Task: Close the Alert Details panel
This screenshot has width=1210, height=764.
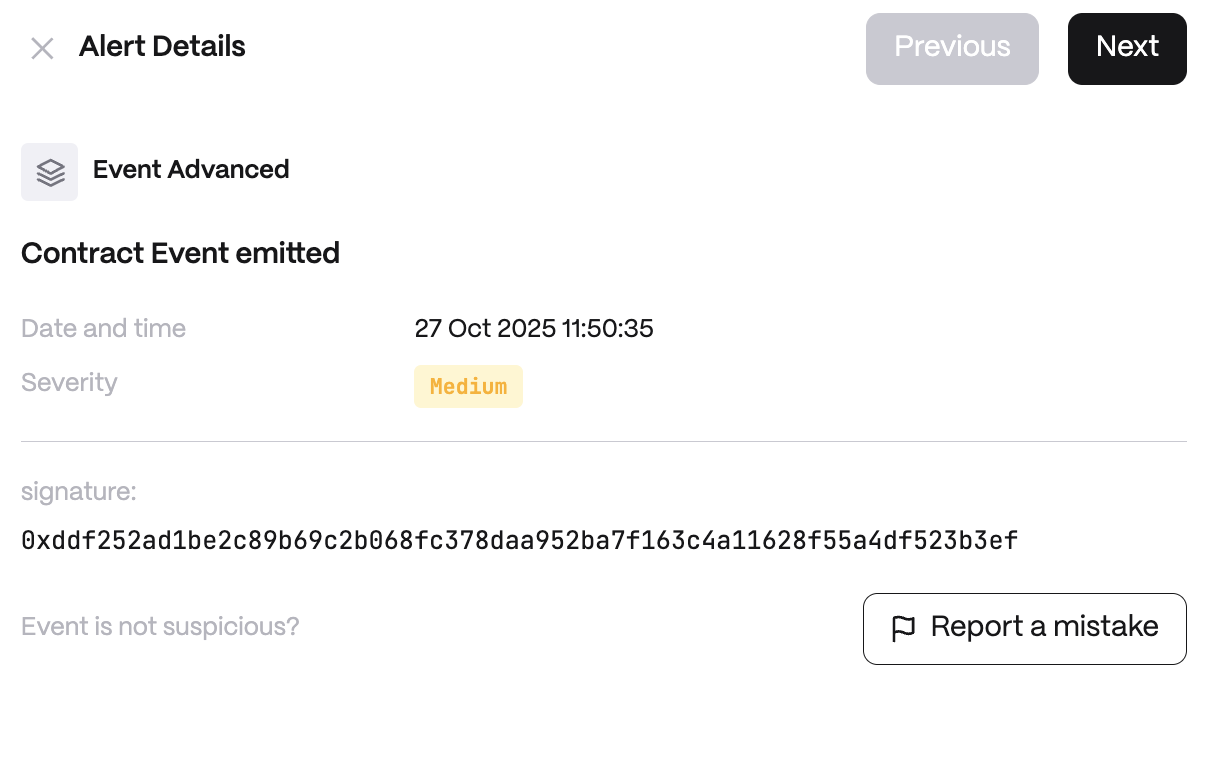Action: (42, 48)
